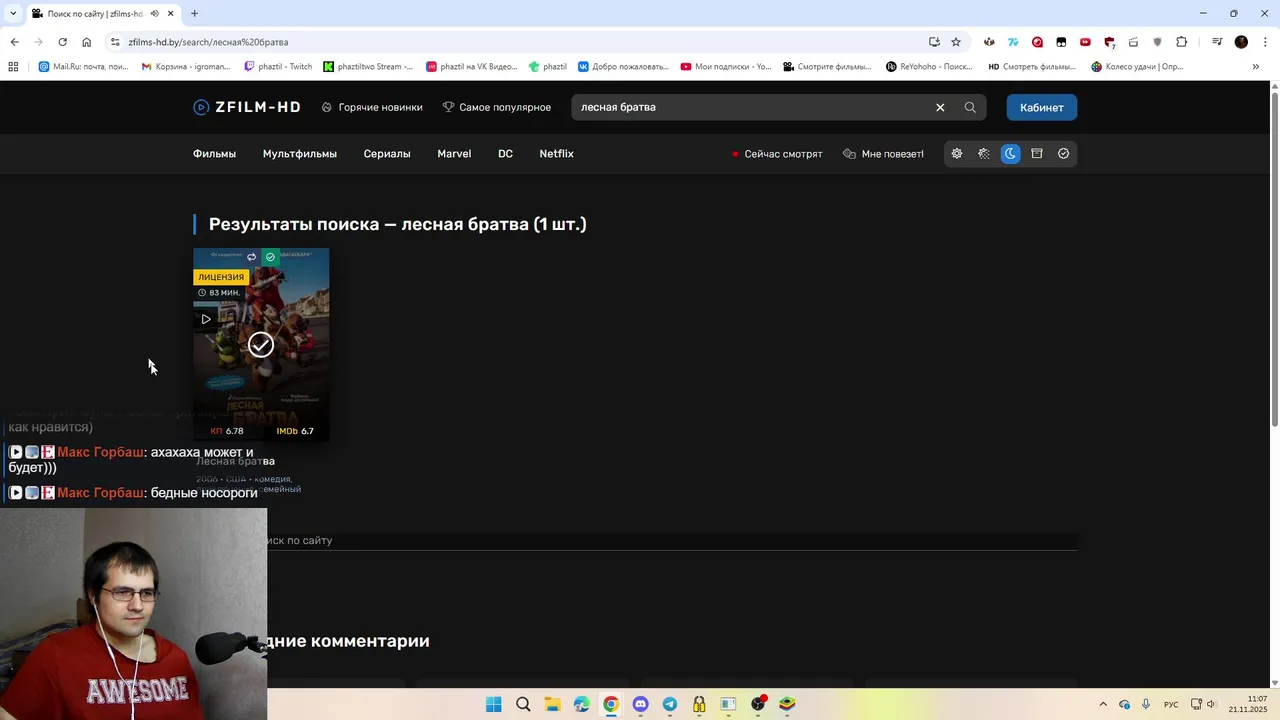Open taskbar search magnifier
Viewport: 1280px width, 720px height.
(523, 704)
